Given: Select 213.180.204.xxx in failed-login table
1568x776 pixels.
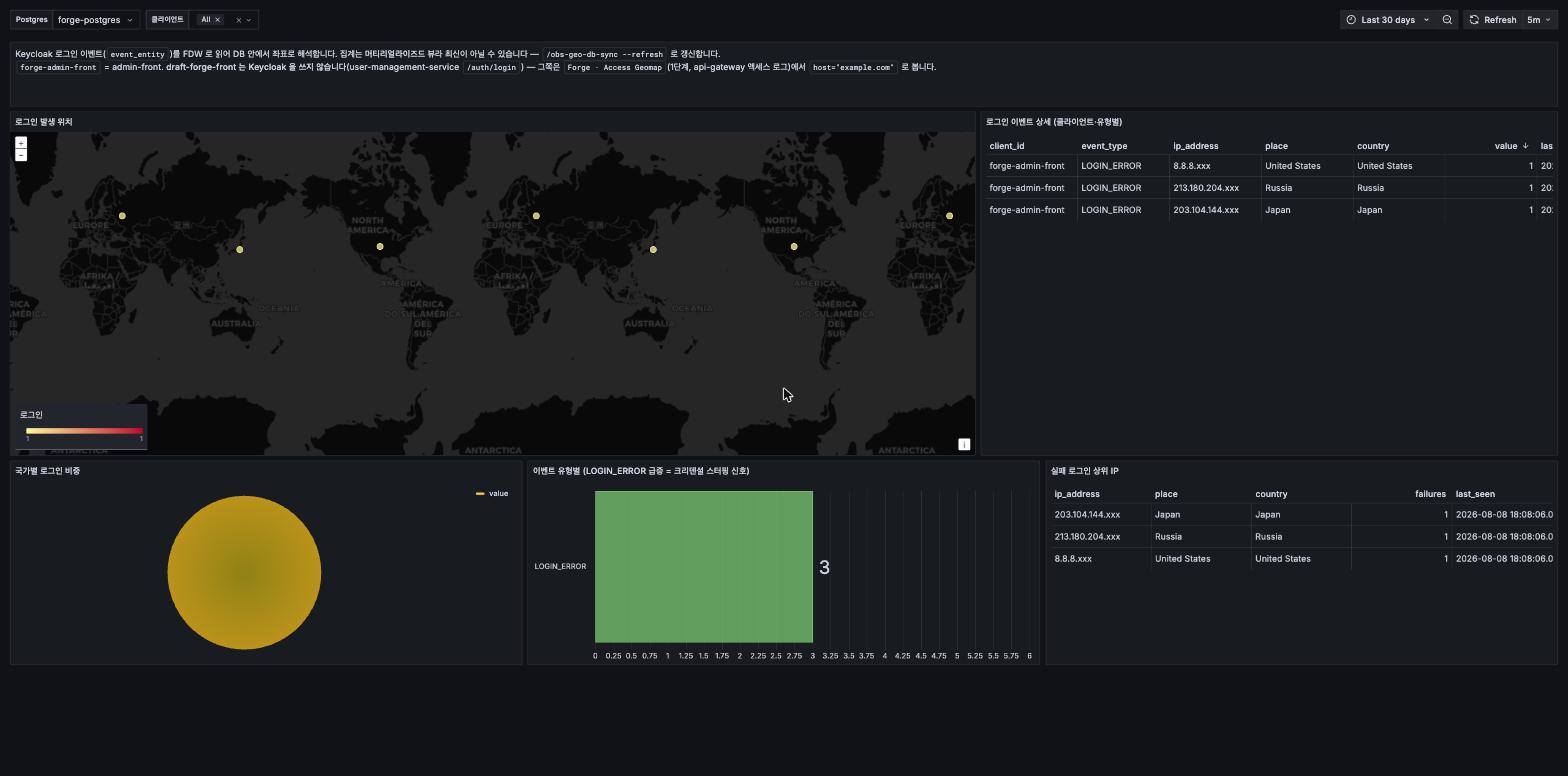Looking at the screenshot, I should (x=1087, y=537).
